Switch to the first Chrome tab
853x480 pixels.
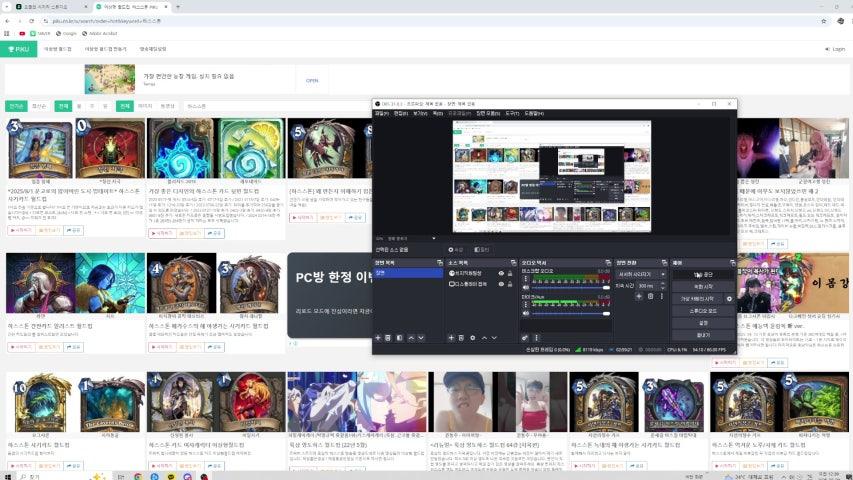point(50,7)
